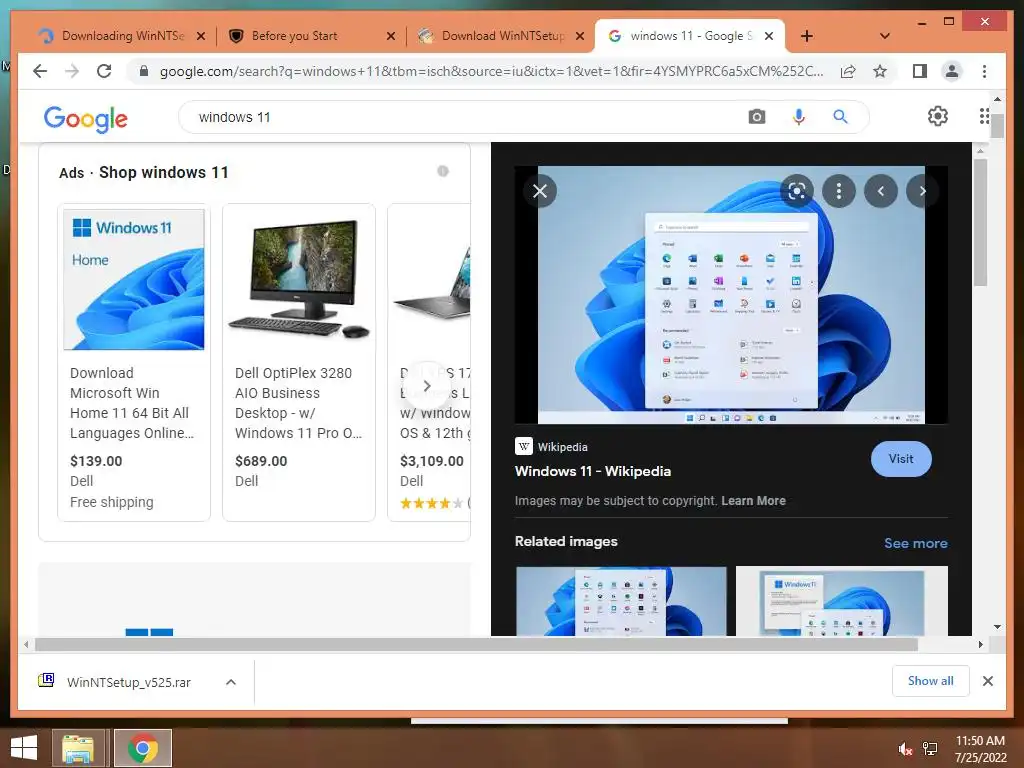The width and height of the screenshot is (1024, 768).
Task: Click the Visit button for Wikipedia
Action: click(x=901, y=459)
